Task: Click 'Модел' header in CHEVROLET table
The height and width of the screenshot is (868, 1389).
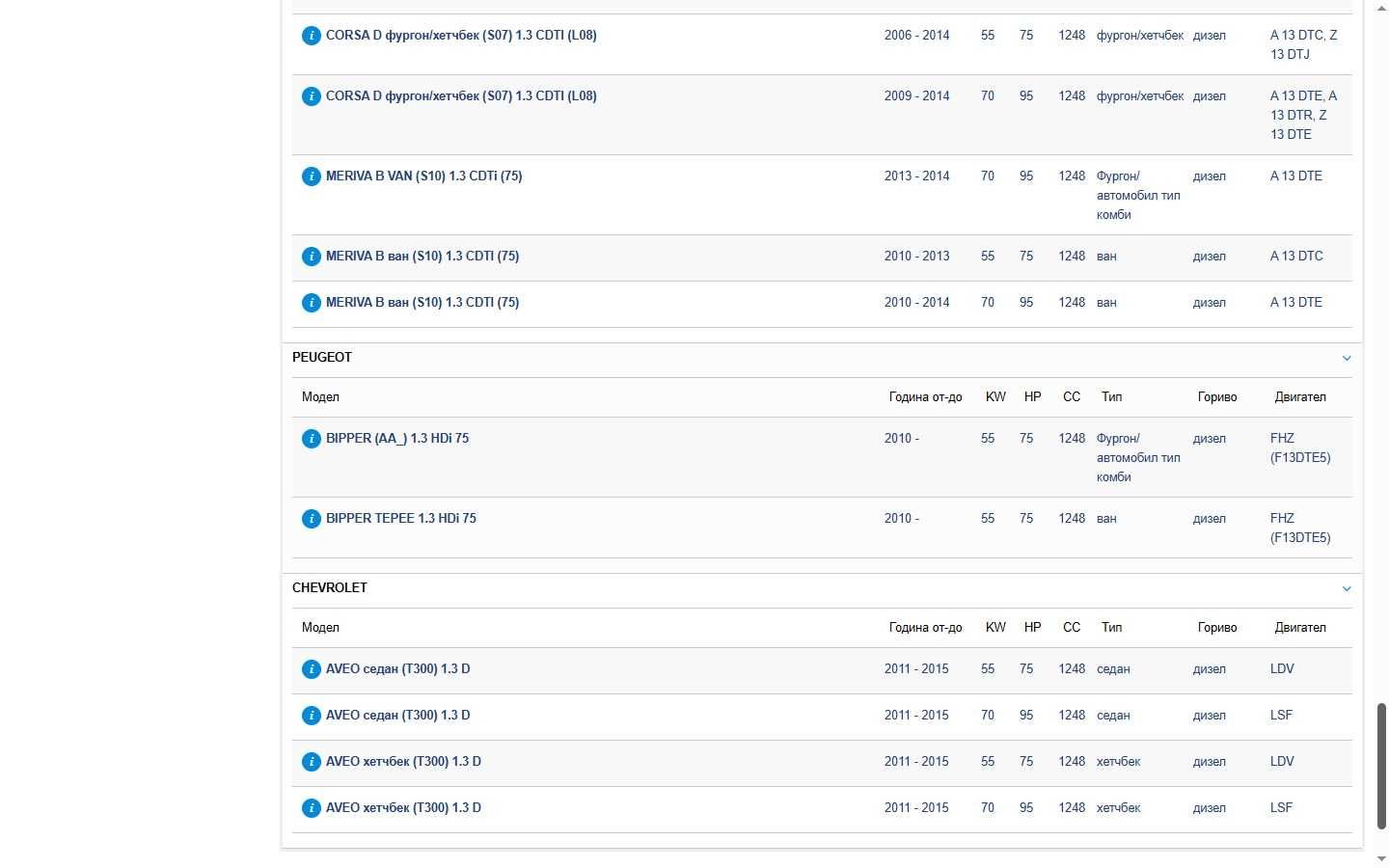Action: point(320,627)
